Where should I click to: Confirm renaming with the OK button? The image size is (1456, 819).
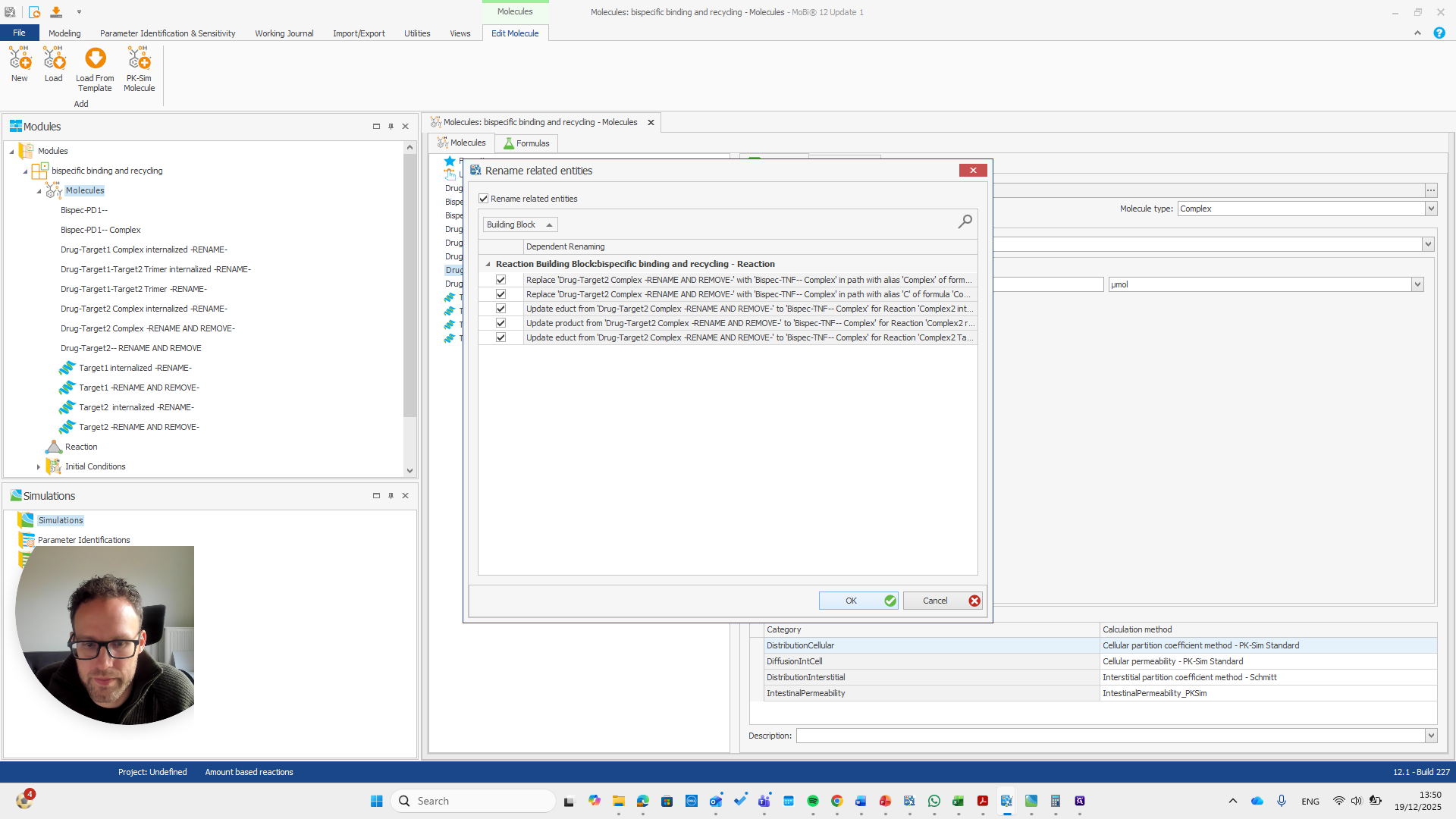tap(858, 601)
